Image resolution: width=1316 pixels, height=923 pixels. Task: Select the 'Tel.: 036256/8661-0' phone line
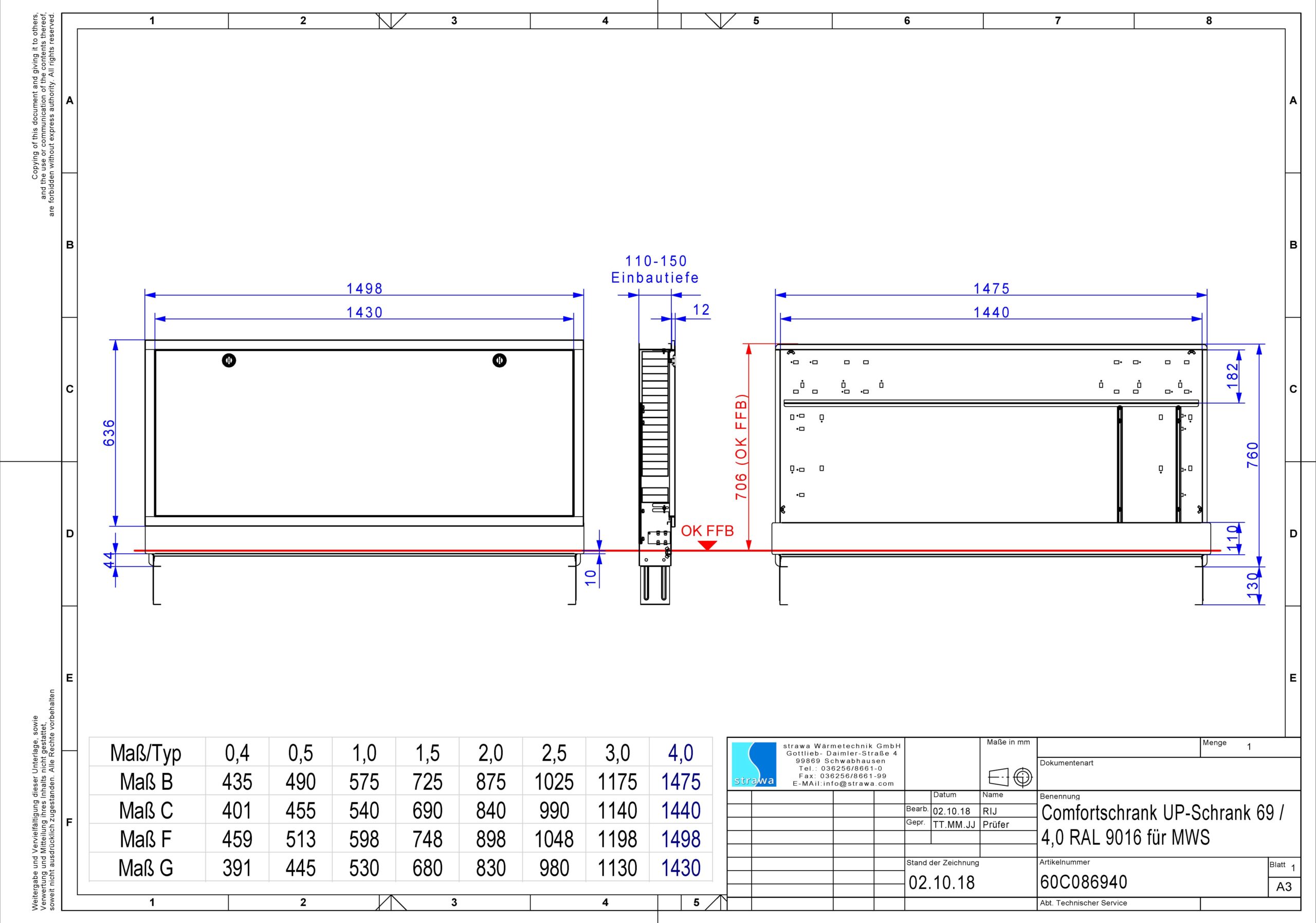[x=842, y=768]
